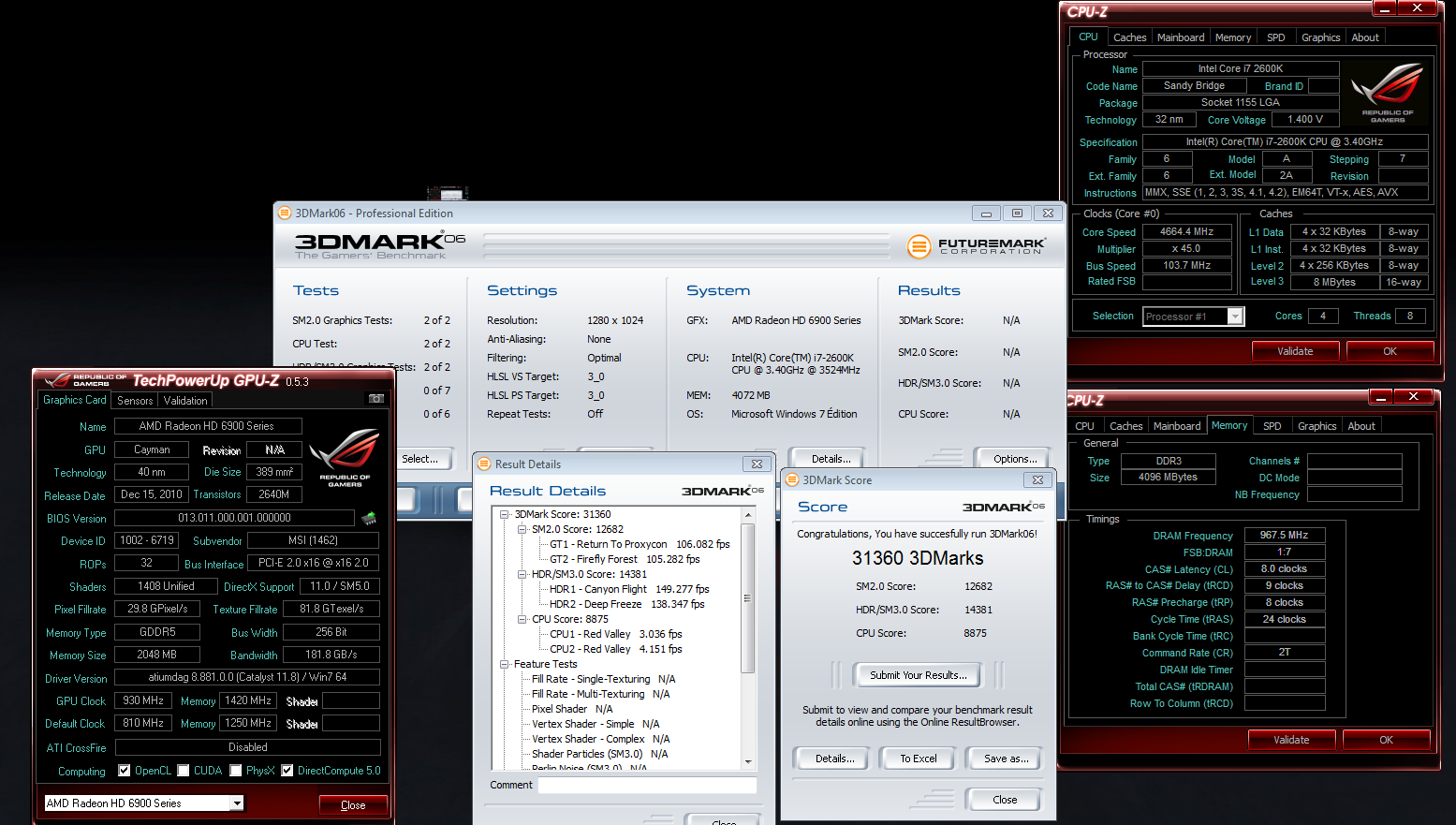Maximize the 3DMark06 main window

tap(1017, 214)
